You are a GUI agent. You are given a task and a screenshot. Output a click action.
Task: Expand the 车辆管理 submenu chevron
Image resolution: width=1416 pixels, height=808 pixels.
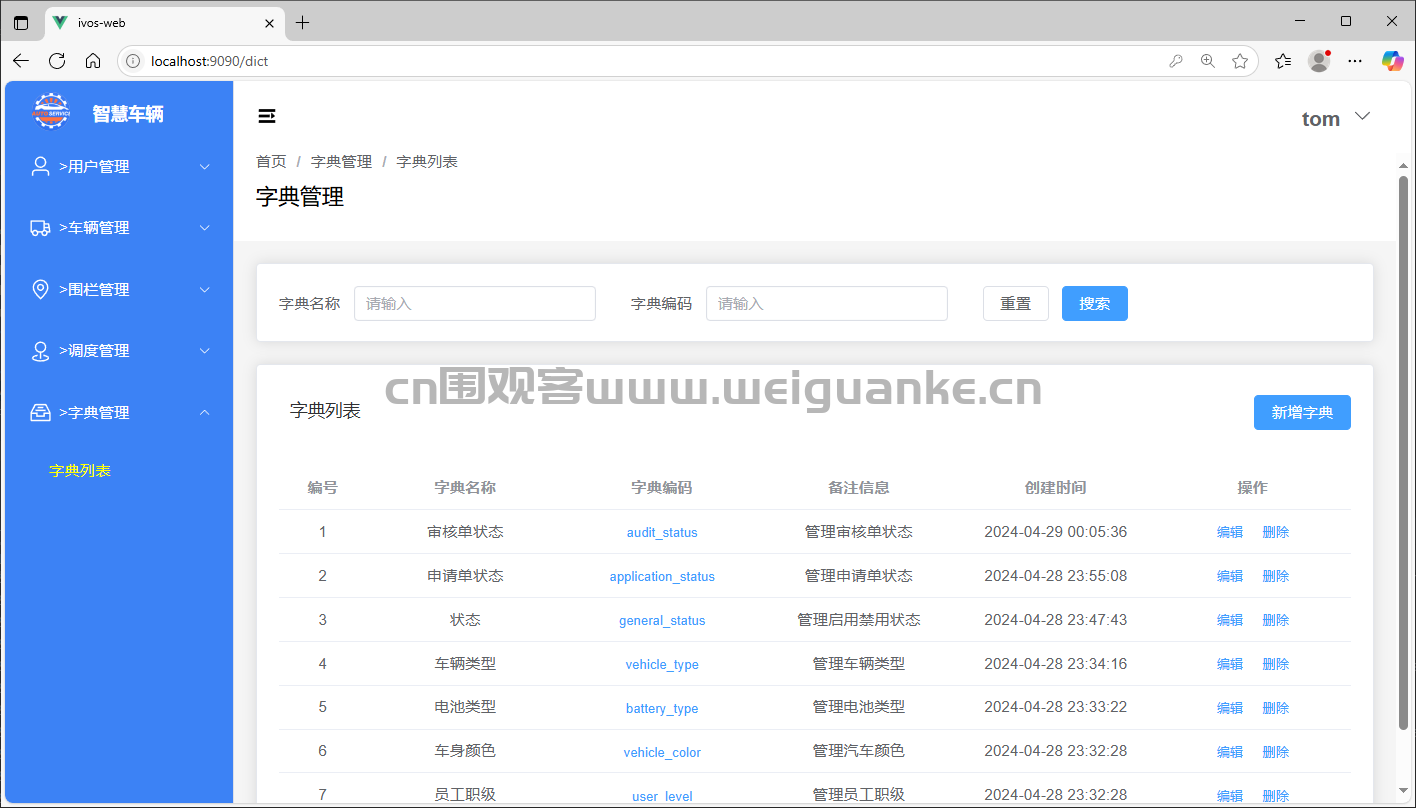(205, 228)
